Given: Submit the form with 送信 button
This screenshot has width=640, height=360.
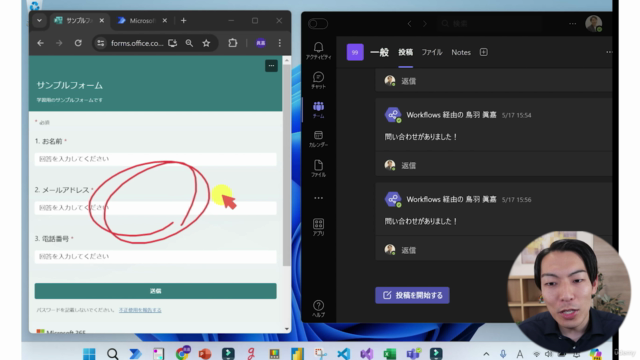Looking at the screenshot, I should [156, 291].
